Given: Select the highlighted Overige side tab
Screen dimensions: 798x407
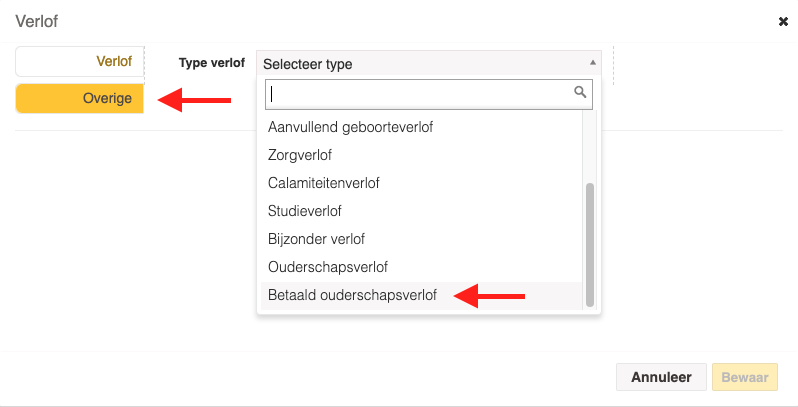Looking at the screenshot, I should point(80,98).
